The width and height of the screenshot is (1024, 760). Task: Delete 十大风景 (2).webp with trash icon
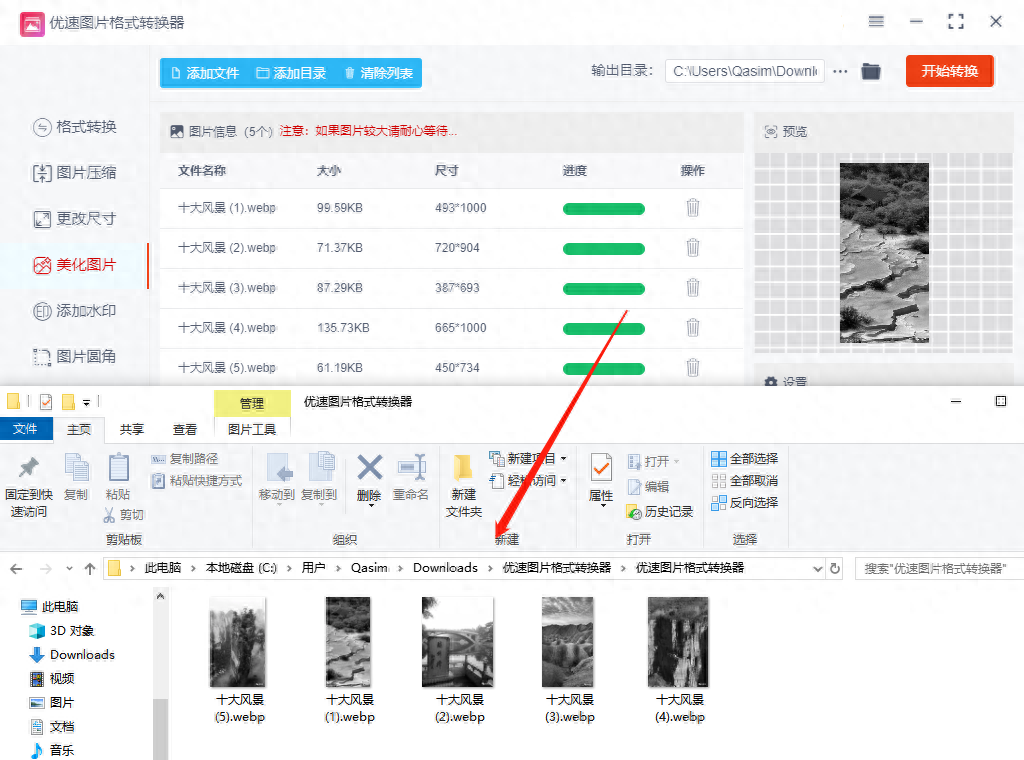(x=693, y=247)
